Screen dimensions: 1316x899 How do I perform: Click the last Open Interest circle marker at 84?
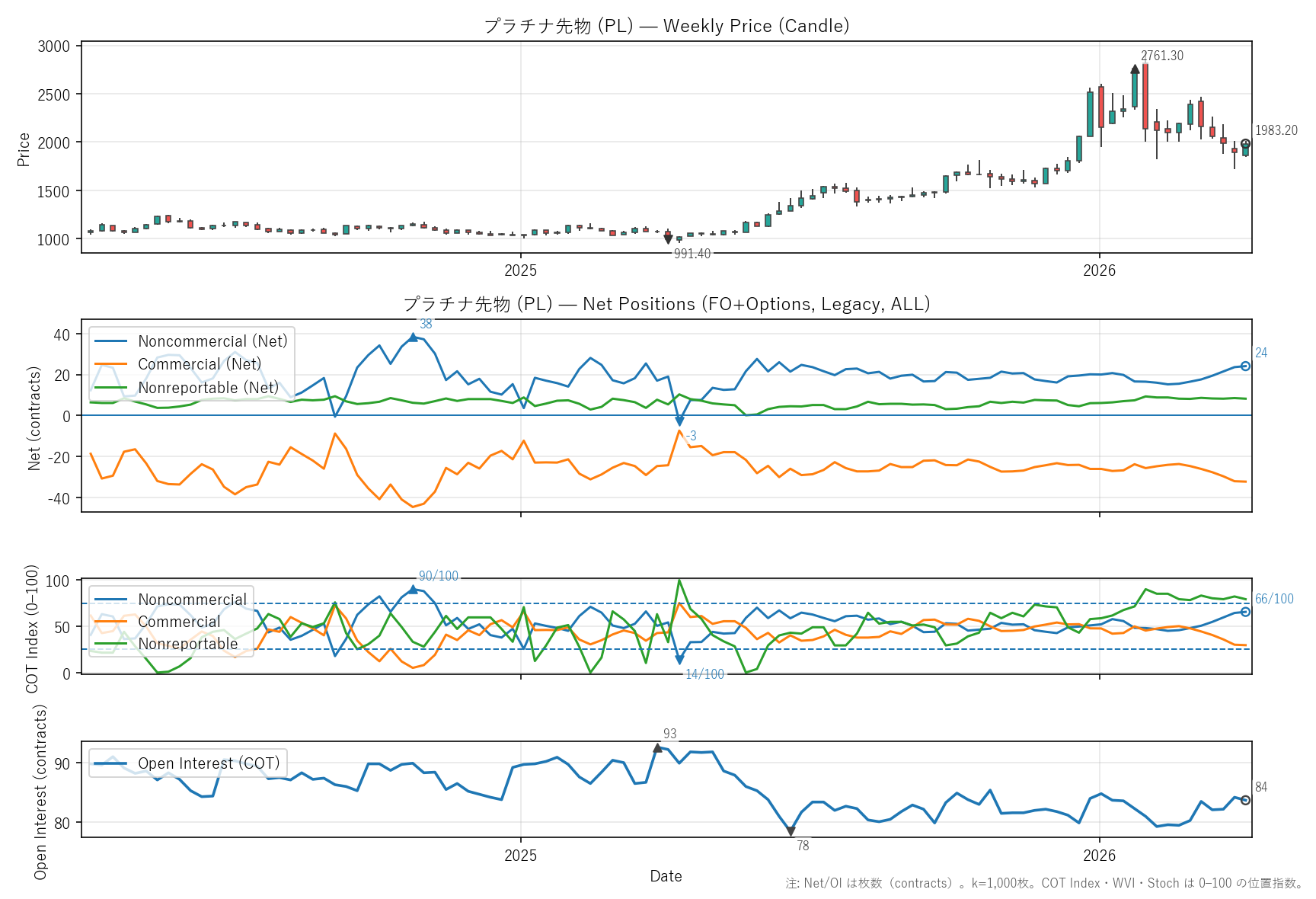point(1245,800)
